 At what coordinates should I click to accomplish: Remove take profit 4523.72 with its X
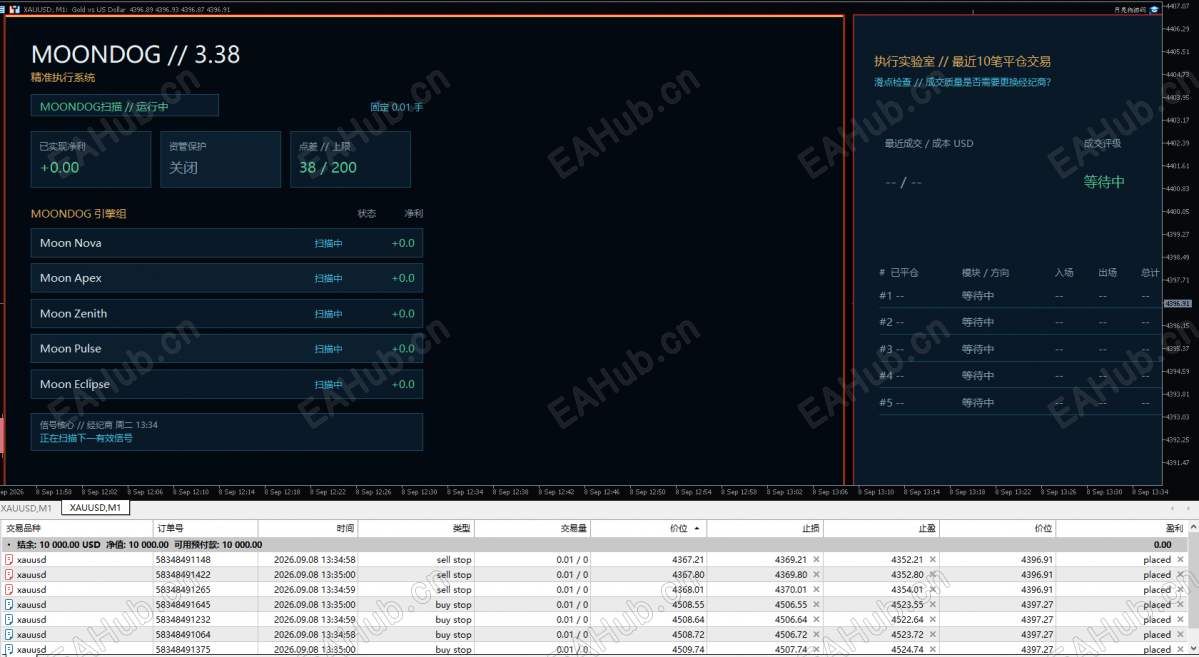(x=933, y=634)
